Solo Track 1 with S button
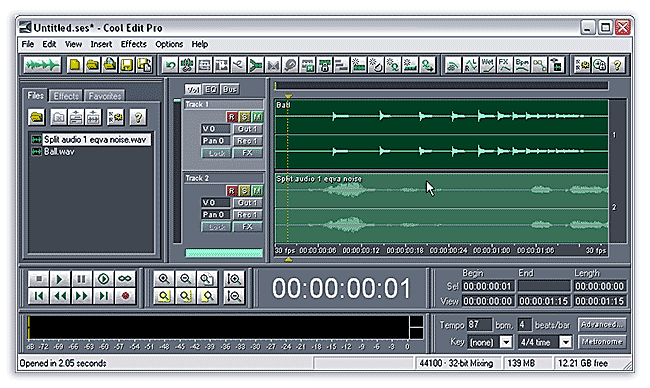Viewport: 650px width, 388px height. coord(245,117)
